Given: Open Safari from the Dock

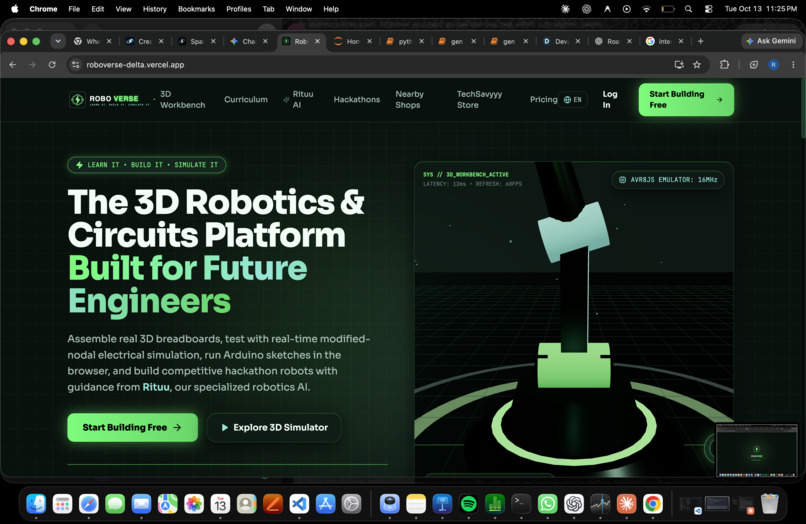Looking at the screenshot, I should coord(88,504).
